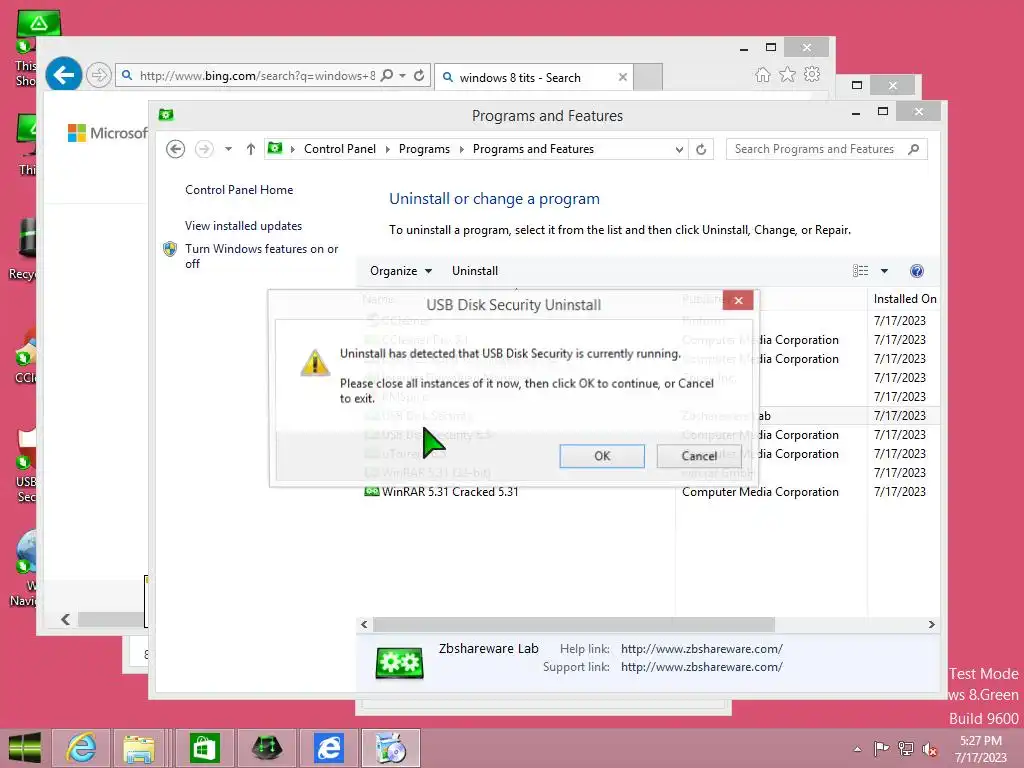This screenshot has width=1024, height=768.
Task: Click the bing.com address bar in IE
Action: (x=257, y=76)
